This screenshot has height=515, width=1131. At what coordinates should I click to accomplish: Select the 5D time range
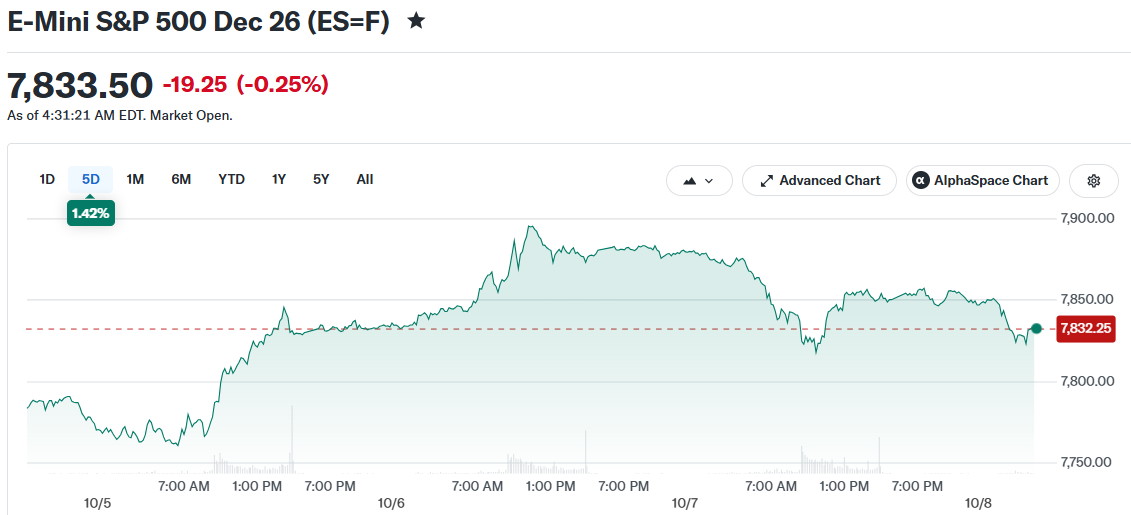pyautogui.click(x=91, y=180)
